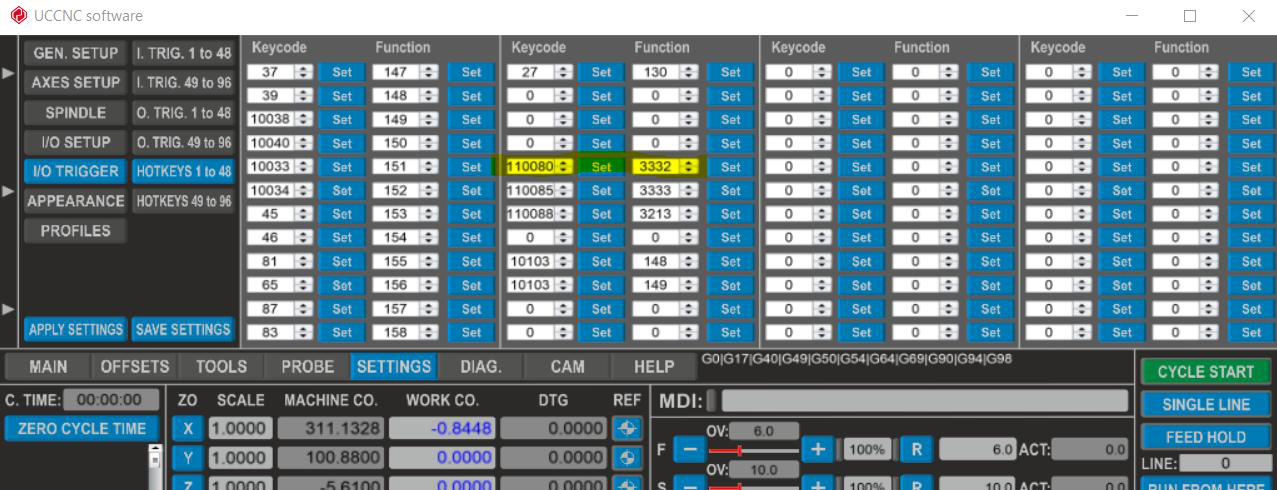Adjust spinner arrows of keycode 37 field
The width and height of the screenshot is (1277, 490).
click(303, 72)
